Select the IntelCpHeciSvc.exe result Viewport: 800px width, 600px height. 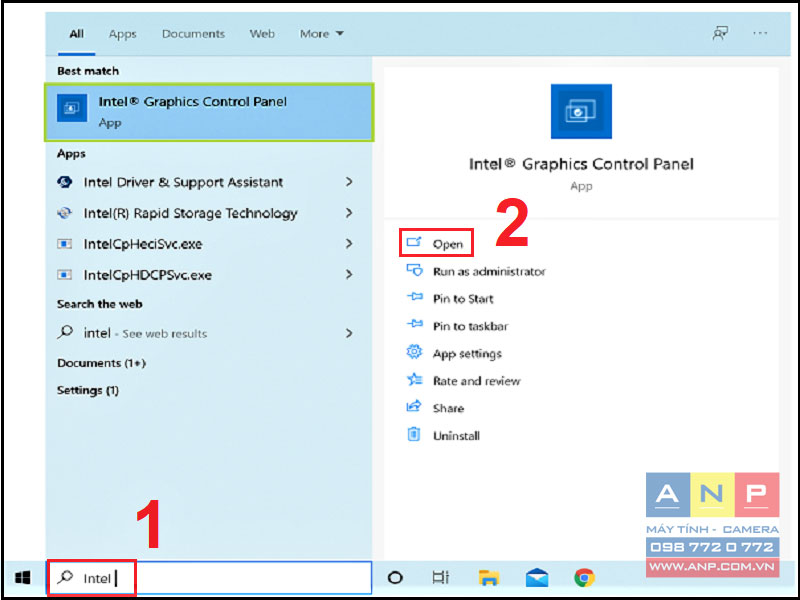pyautogui.click(x=143, y=244)
